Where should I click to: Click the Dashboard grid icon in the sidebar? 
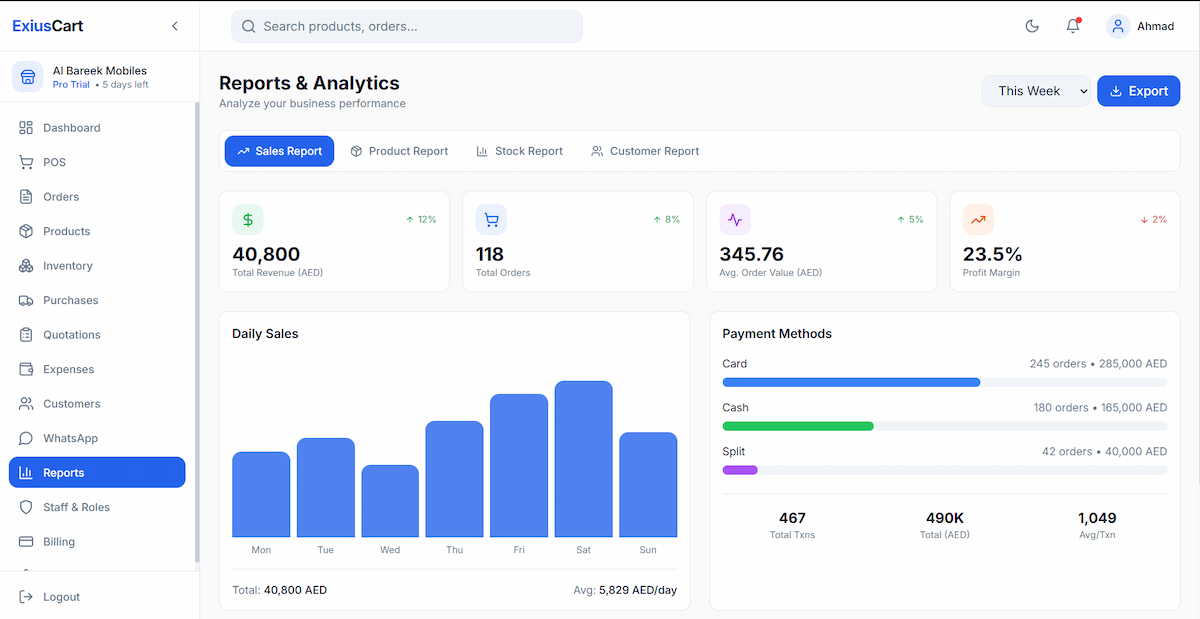26,128
